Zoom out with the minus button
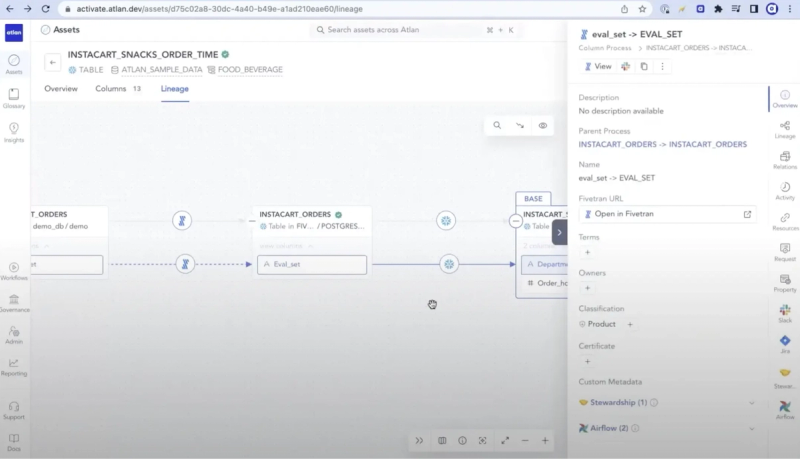 (525, 441)
